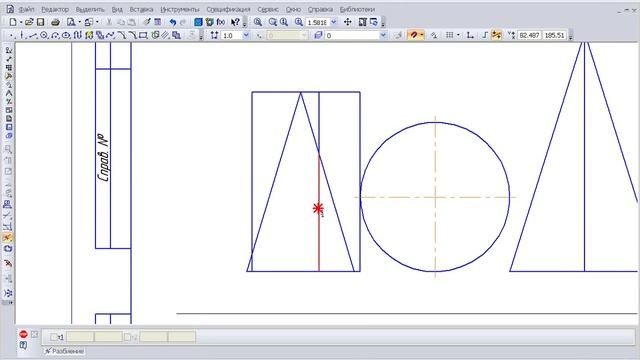This screenshot has height=360, width=640.
Task: Expand the cursor step 1.0 dropdown
Action: coord(246,36)
